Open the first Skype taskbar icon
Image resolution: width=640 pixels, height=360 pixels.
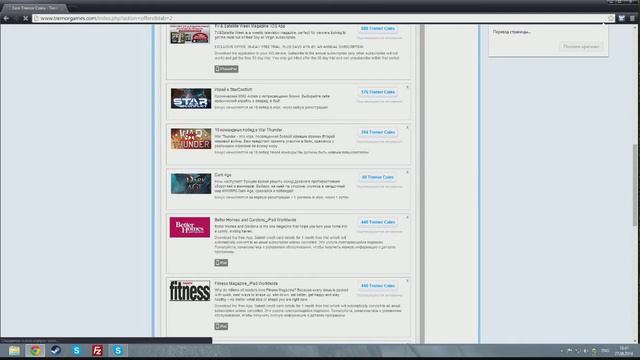pyautogui.click(x=76, y=351)
